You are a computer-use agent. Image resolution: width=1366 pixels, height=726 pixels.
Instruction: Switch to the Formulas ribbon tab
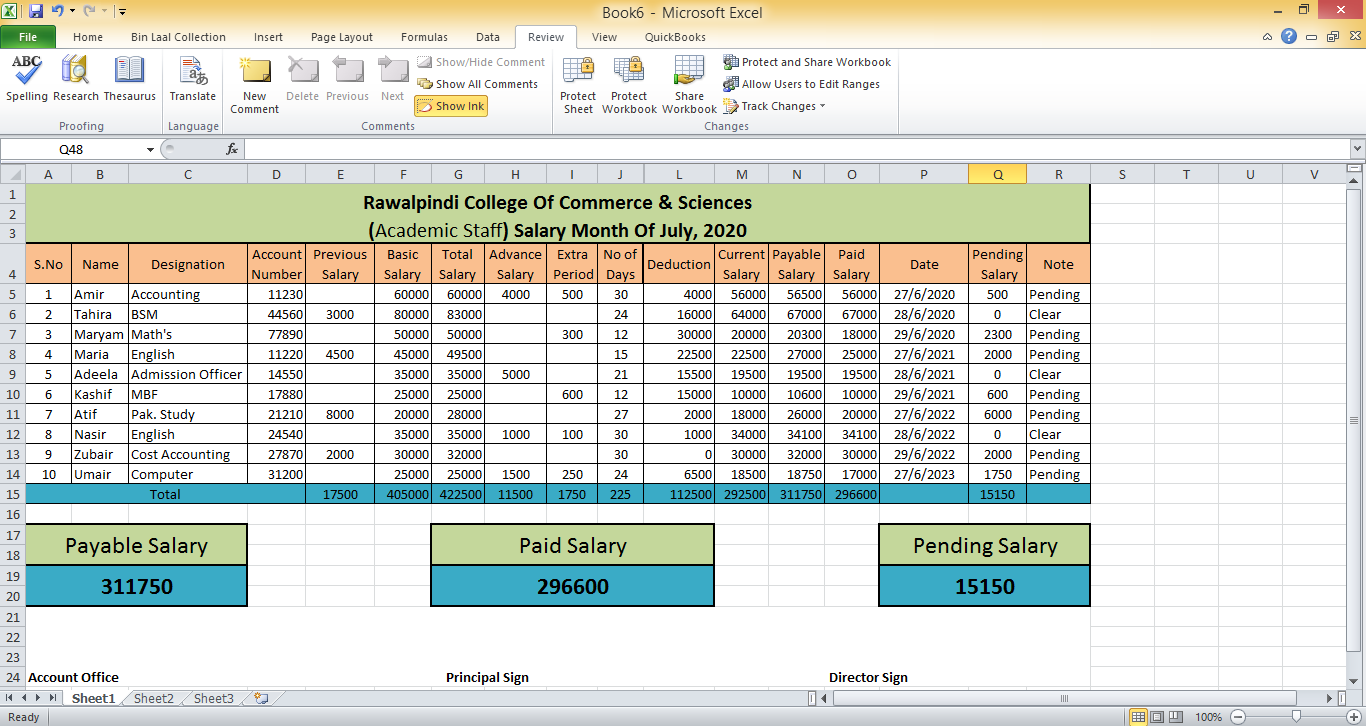click(424, 36)
